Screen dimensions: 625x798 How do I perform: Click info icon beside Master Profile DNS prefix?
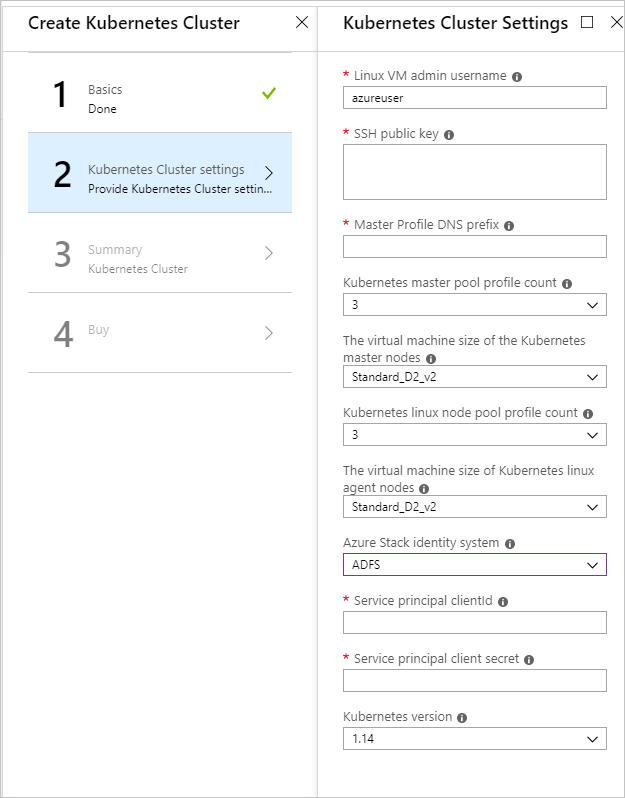pos(509,226)
